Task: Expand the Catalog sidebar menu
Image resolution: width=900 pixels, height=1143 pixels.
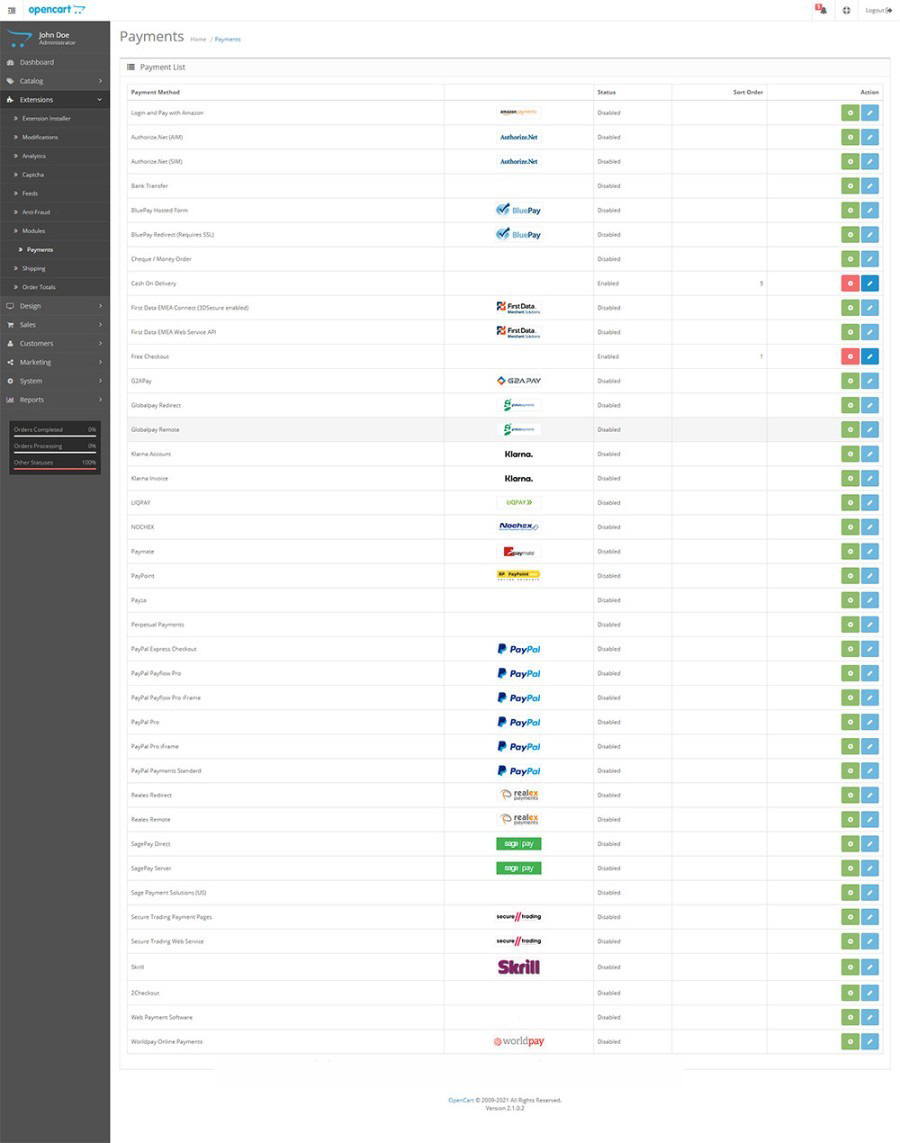Action: click(55, 81)
